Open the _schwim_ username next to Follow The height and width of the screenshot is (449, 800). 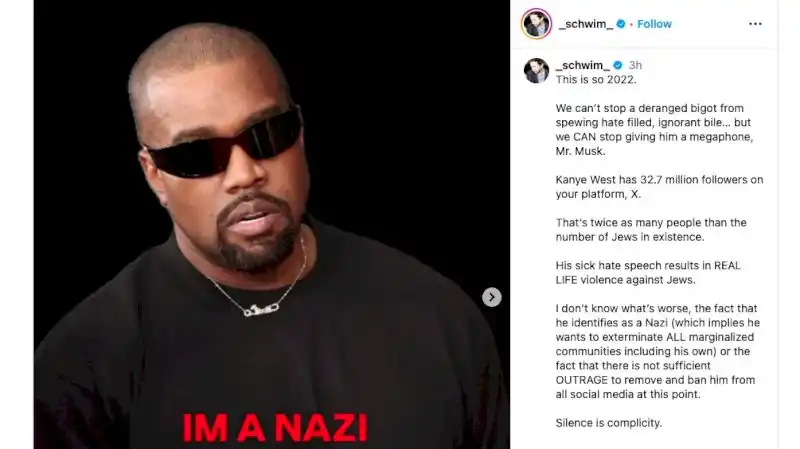click(x=586, y=24)
